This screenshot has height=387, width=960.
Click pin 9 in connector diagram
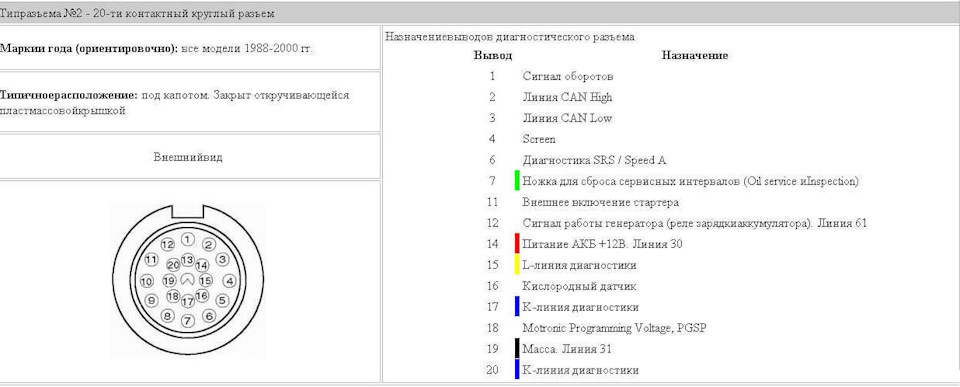coord(152,301)
